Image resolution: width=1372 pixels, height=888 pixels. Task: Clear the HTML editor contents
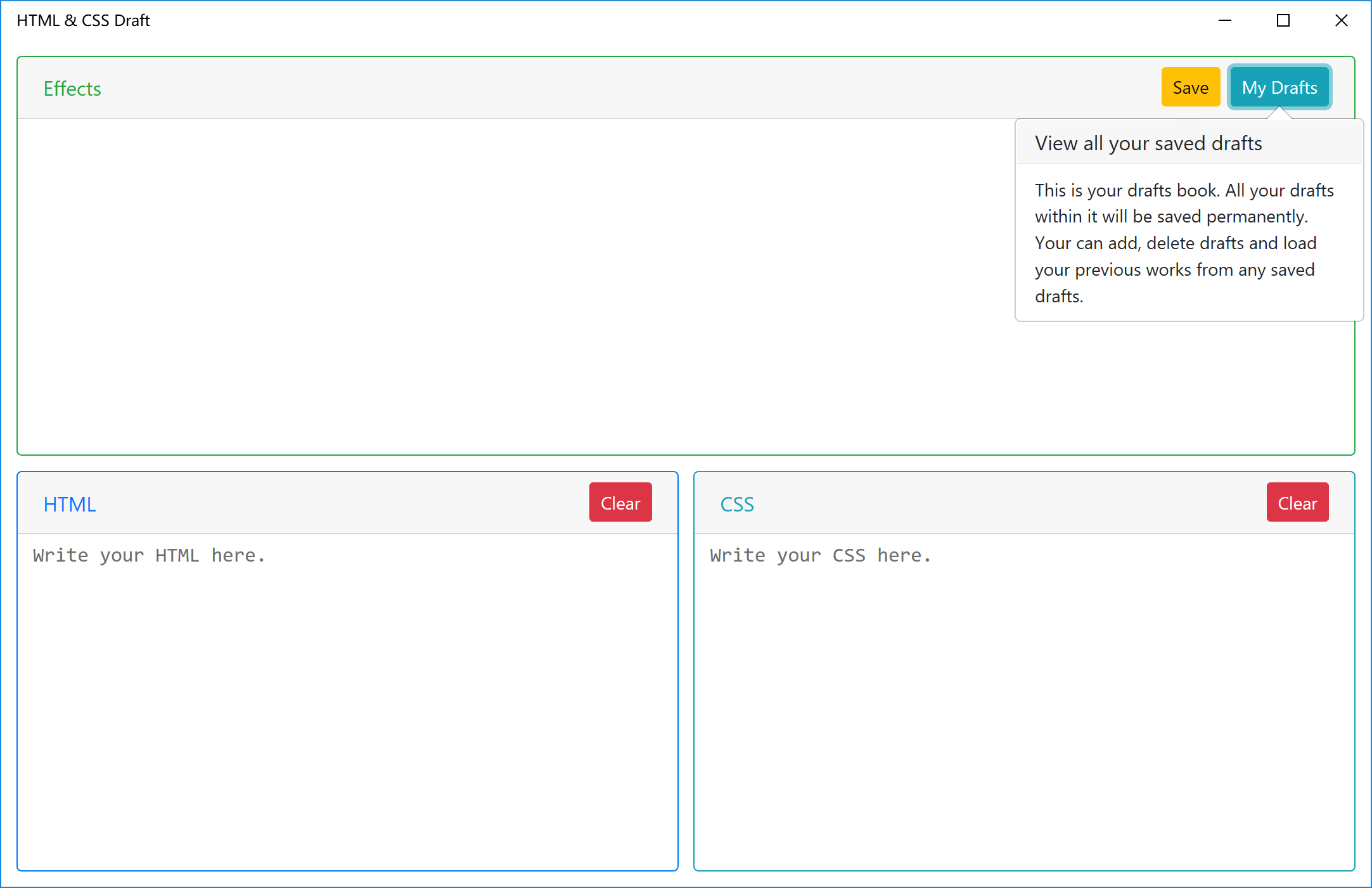(x=620, y=503)
